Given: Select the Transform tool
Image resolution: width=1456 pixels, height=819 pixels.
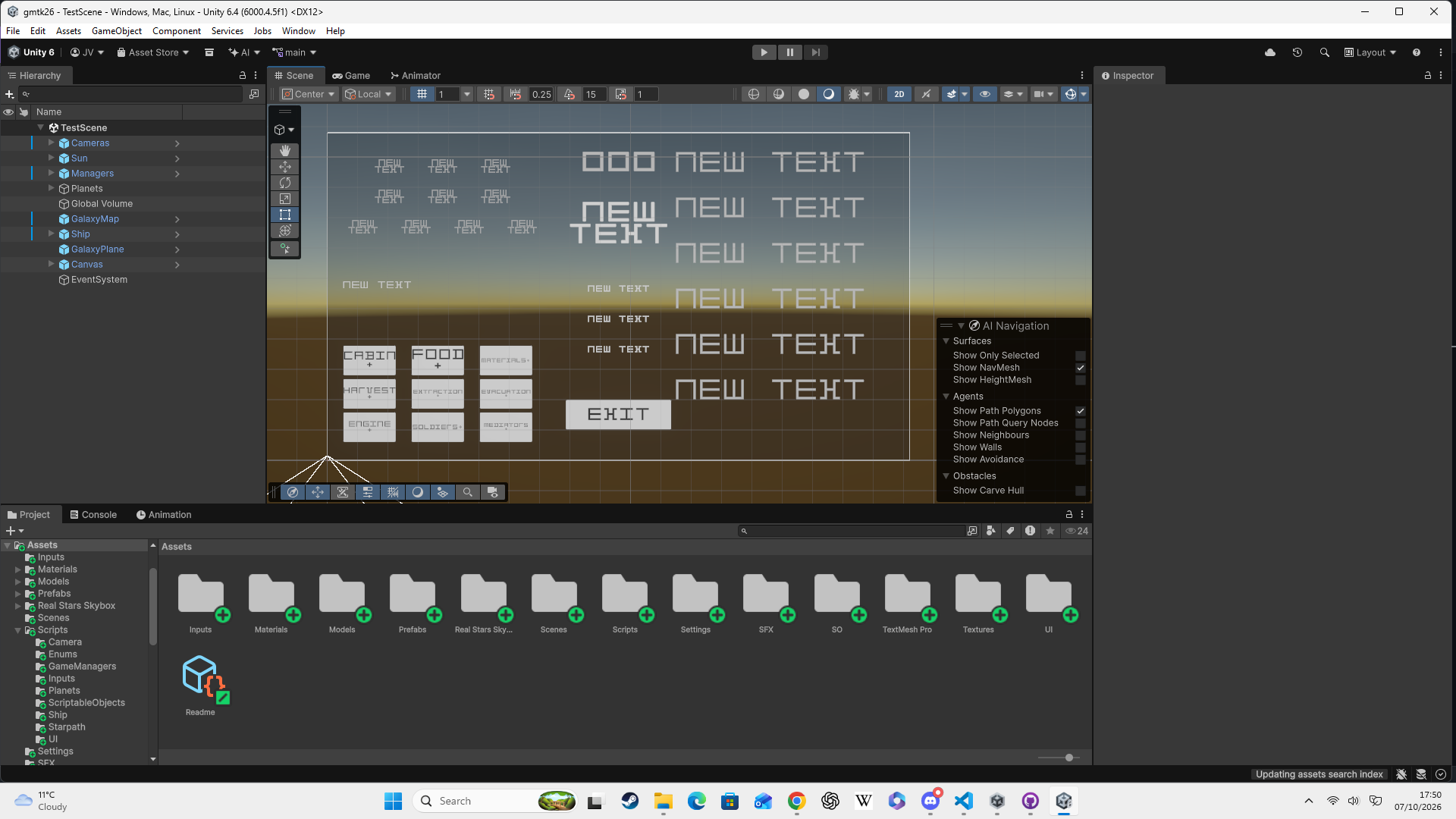Looking at the screenshot, I should pos(285,231).
